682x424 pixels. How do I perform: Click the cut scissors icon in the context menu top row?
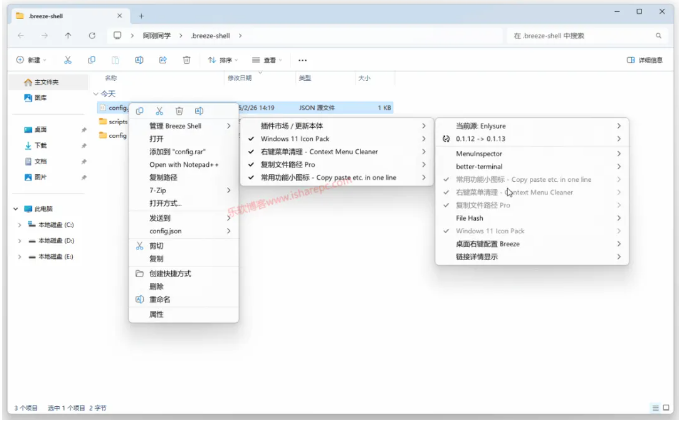tap(159, 111)
